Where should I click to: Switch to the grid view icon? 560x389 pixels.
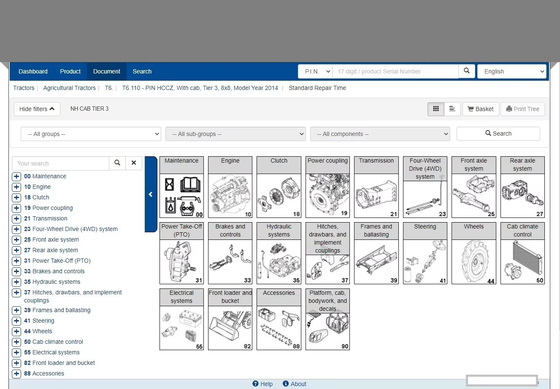(x=436, y=109)
